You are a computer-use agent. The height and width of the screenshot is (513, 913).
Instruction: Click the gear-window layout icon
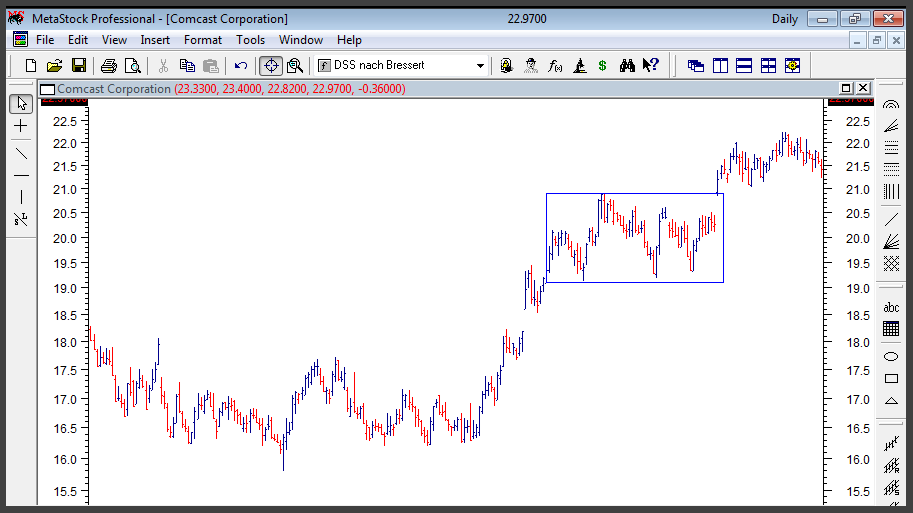792,66
